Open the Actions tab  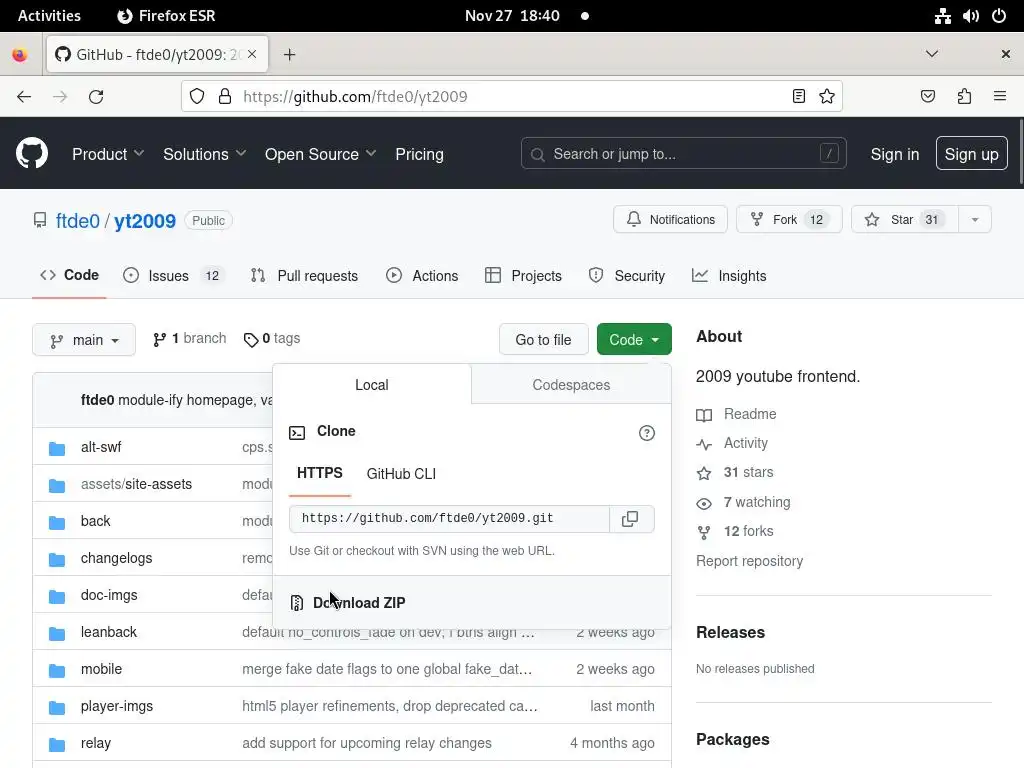coord(422,276)
